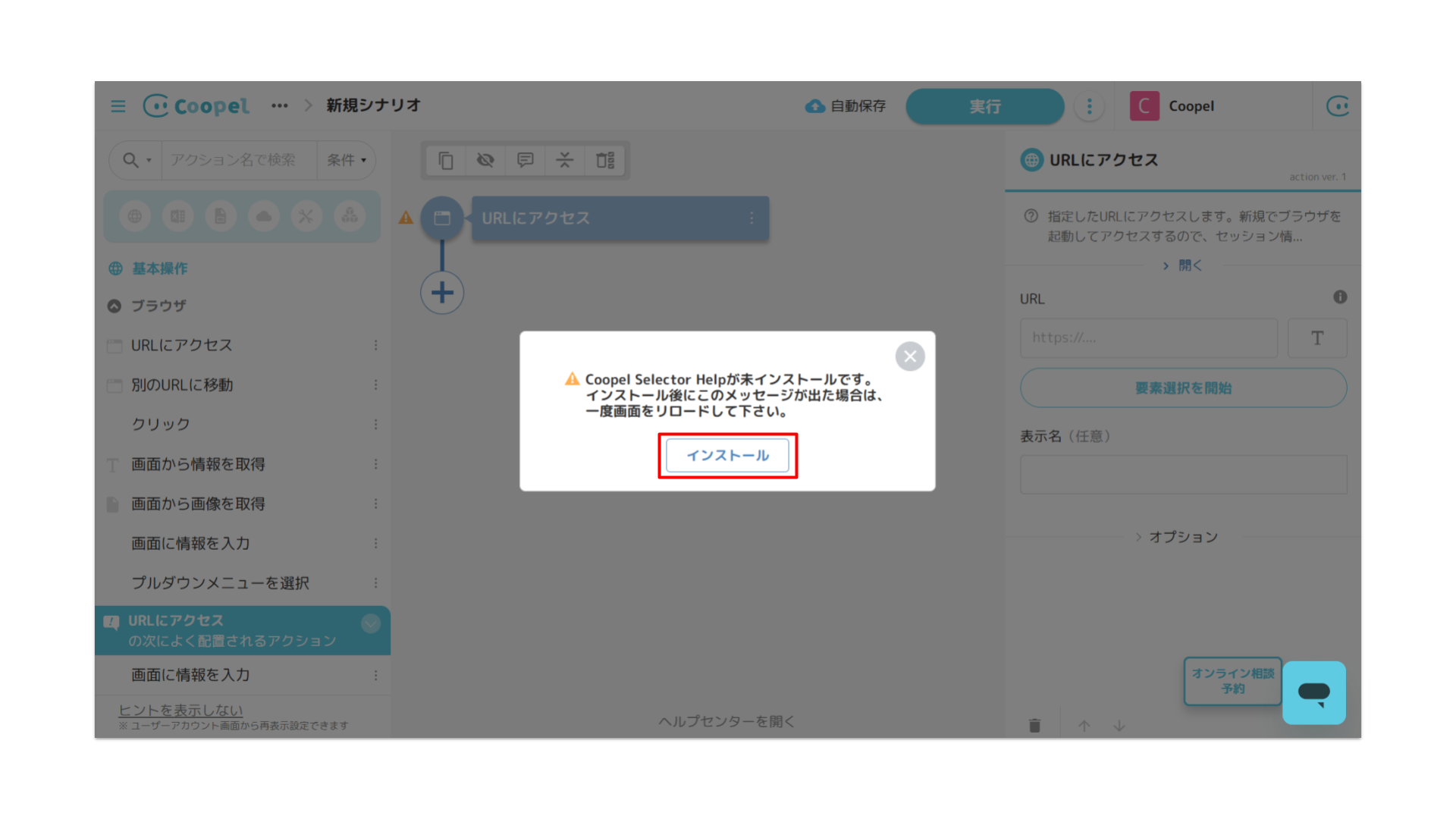Screen dimensions: 1456x819
Task: Collapse the ブラウザ section
Action: click(x=115, y=306)
